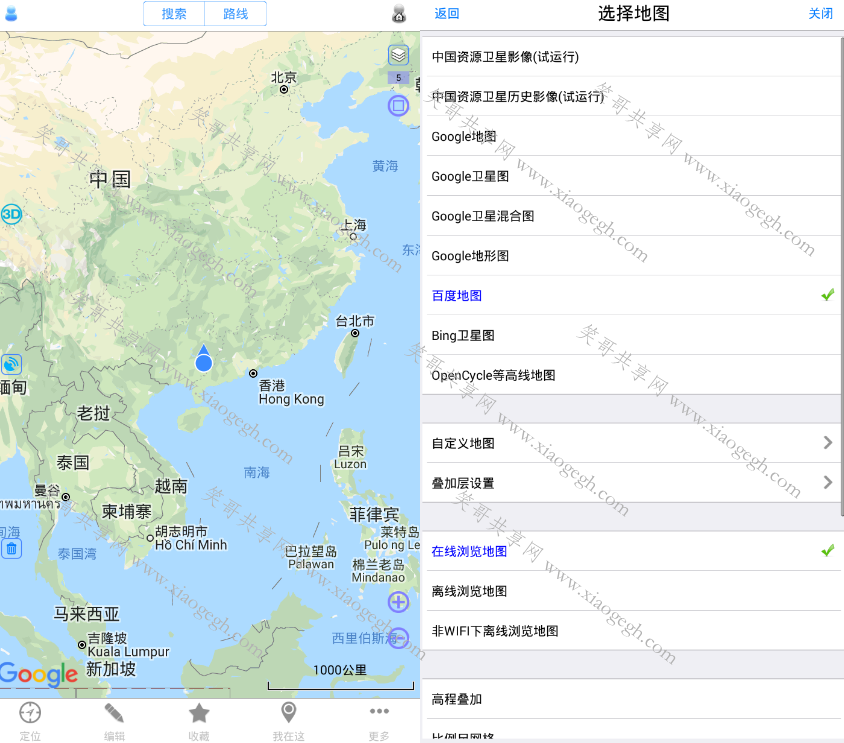Tap the 台北市 city label

(x=355, y=321)
